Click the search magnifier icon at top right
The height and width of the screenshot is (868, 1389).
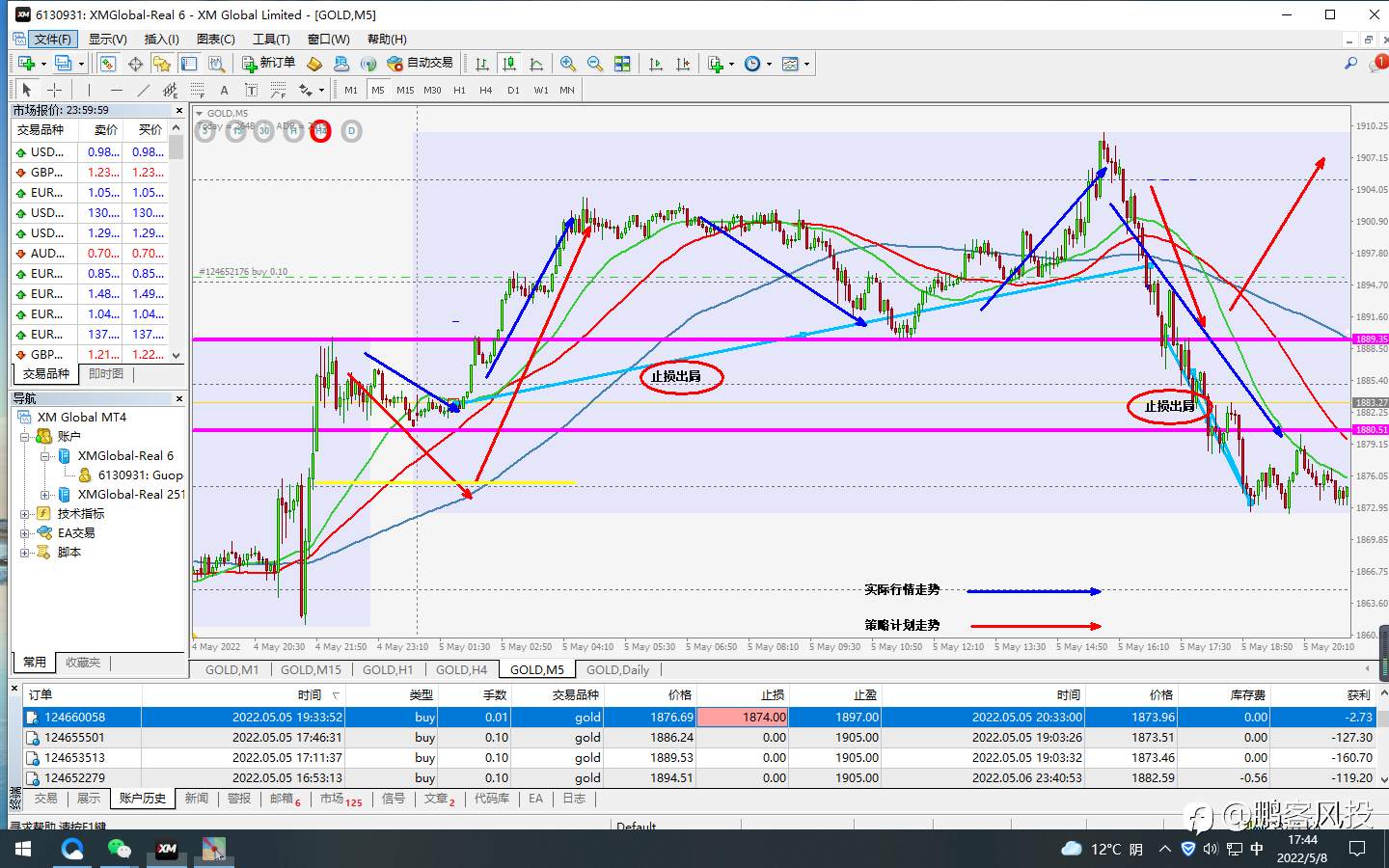coord(1350,64)
